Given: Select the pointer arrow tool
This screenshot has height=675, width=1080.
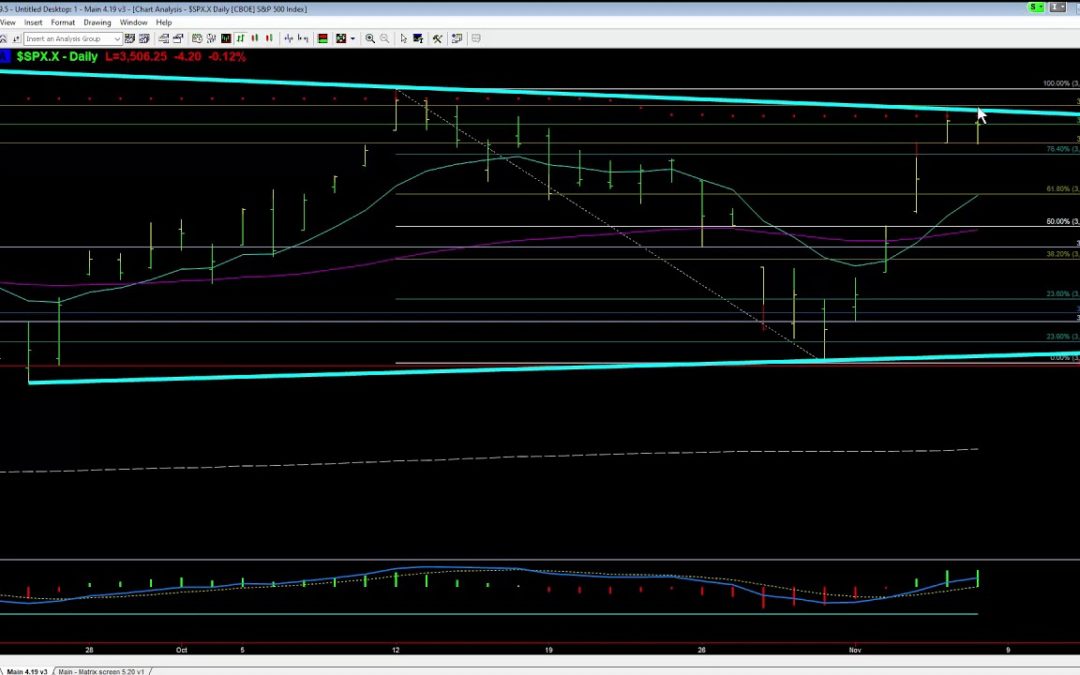Looking at the screenshot, I should pos(404,39).
